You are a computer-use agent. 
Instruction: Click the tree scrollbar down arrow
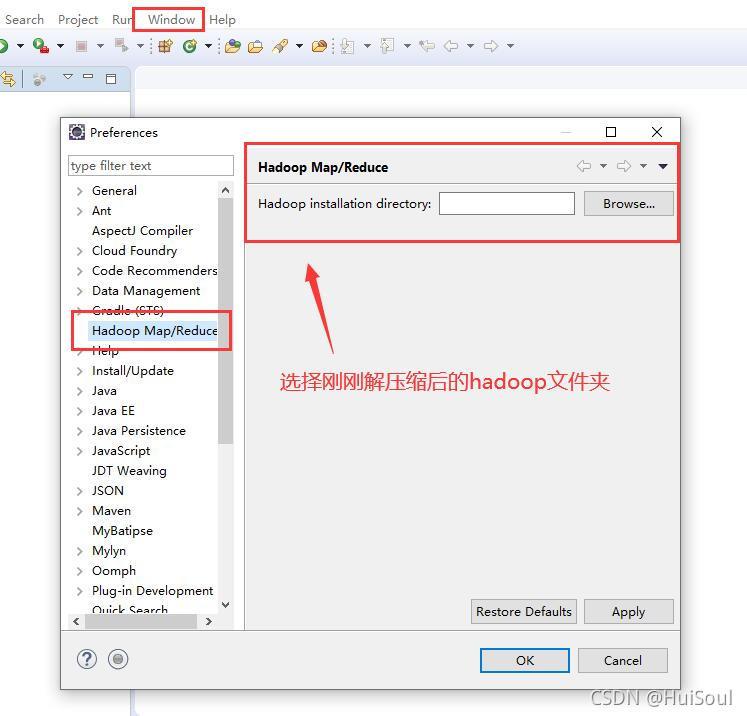coord(226,605)
